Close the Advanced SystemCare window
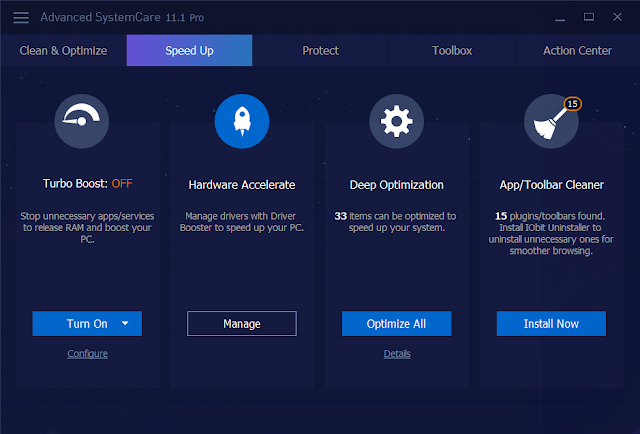640x434 pixels. 617,17
